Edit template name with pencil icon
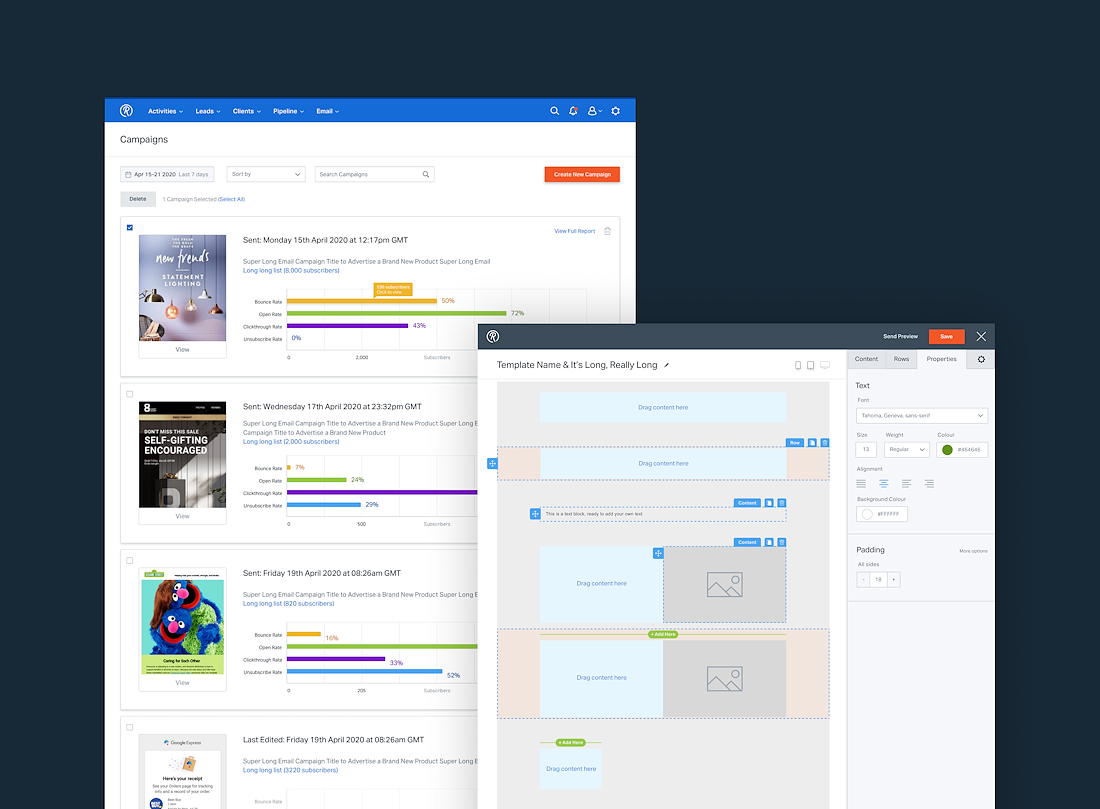Viewport: 1100px width, 809px height. (666, 365)
